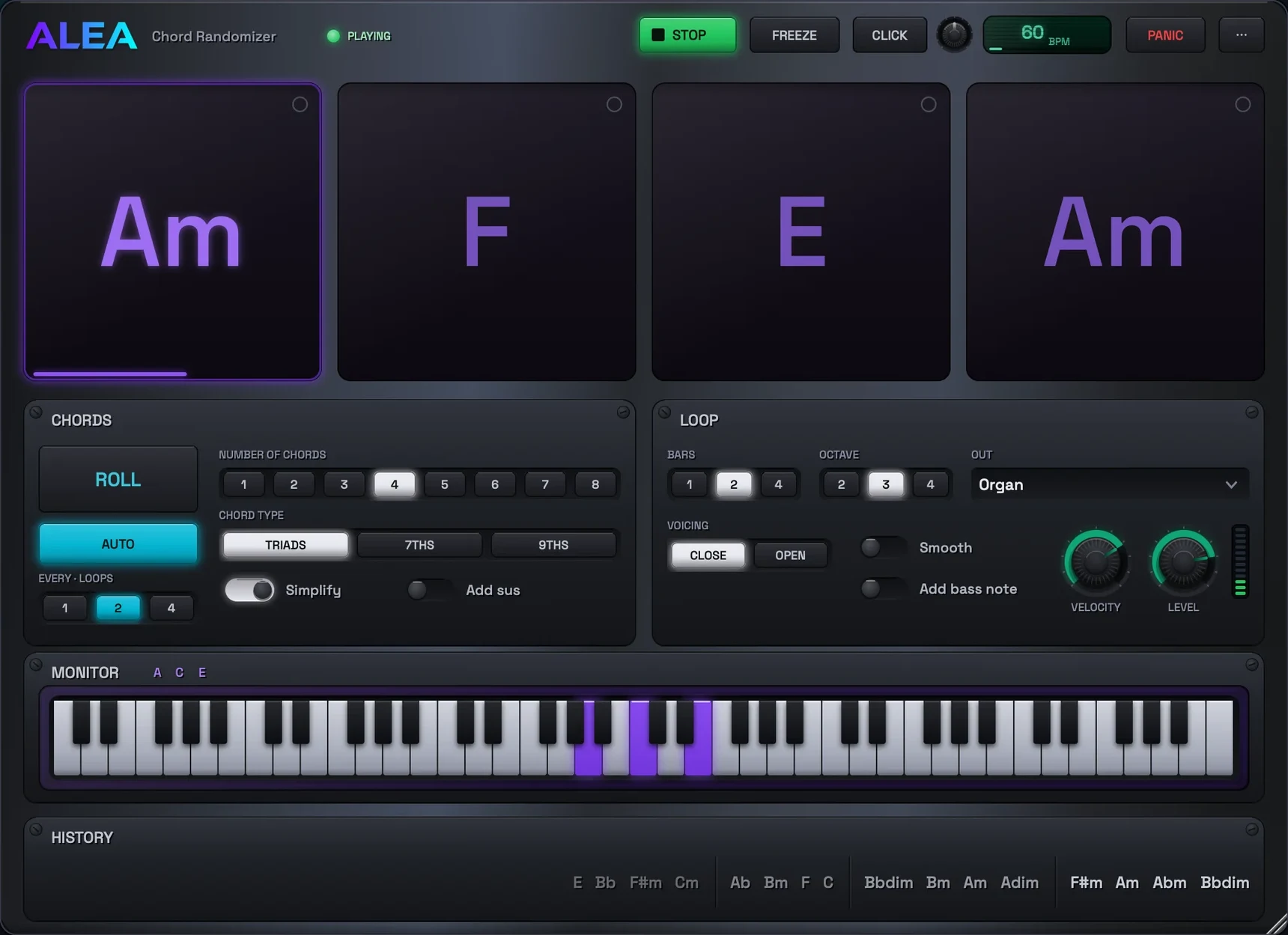Screen dimensions: 1288x935
Task: Open the three-dots more options menu
Action: pos(1241,35)
